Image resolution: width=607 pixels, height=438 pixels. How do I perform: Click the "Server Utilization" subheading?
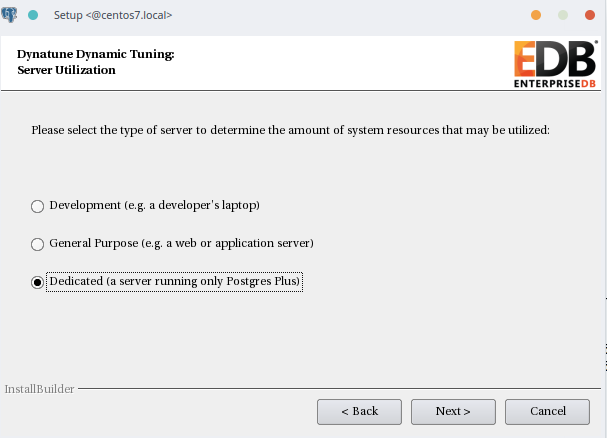(x=66, y=70)
